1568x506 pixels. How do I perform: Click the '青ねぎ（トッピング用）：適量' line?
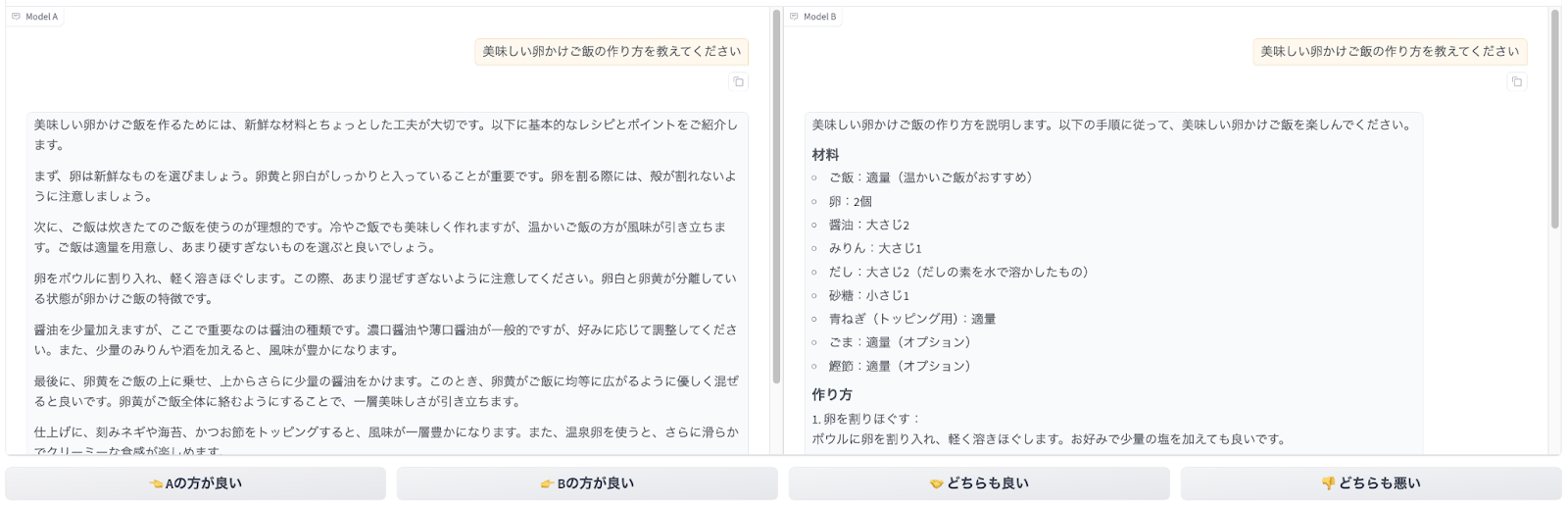[911, 319]
